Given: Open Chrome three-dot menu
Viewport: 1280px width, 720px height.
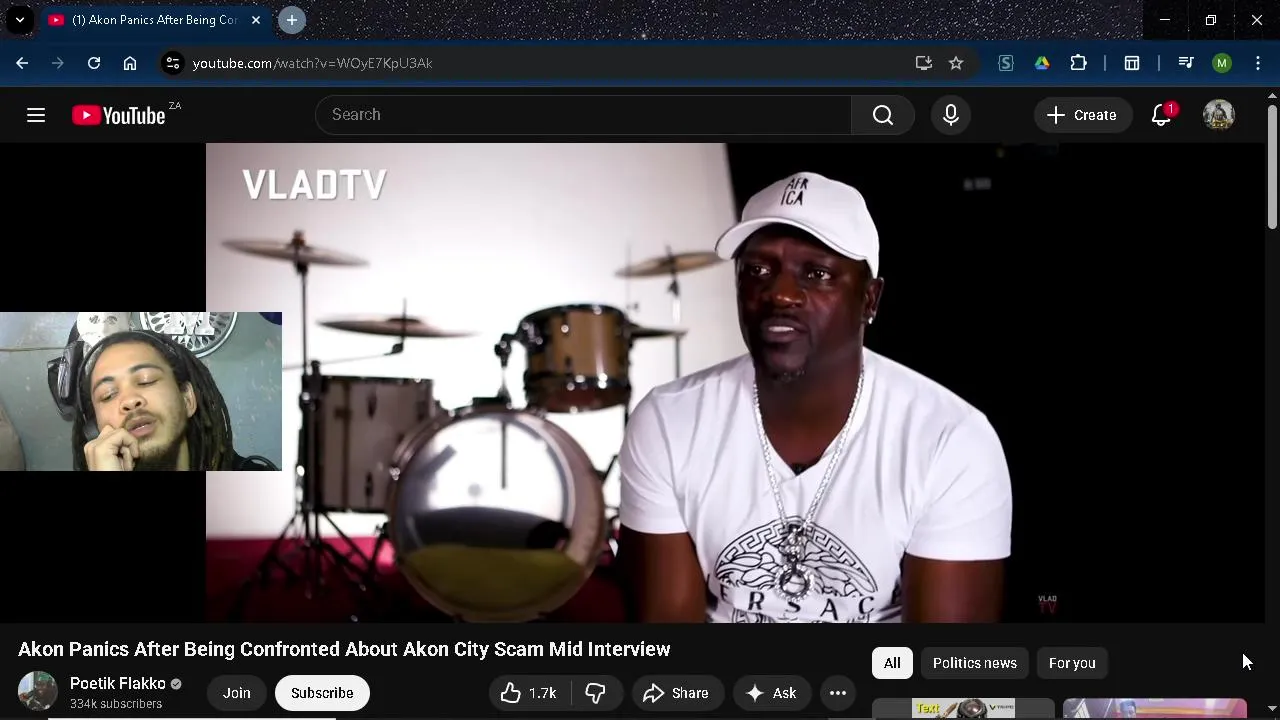Looking at the screenshot, I should (1258, 63).
